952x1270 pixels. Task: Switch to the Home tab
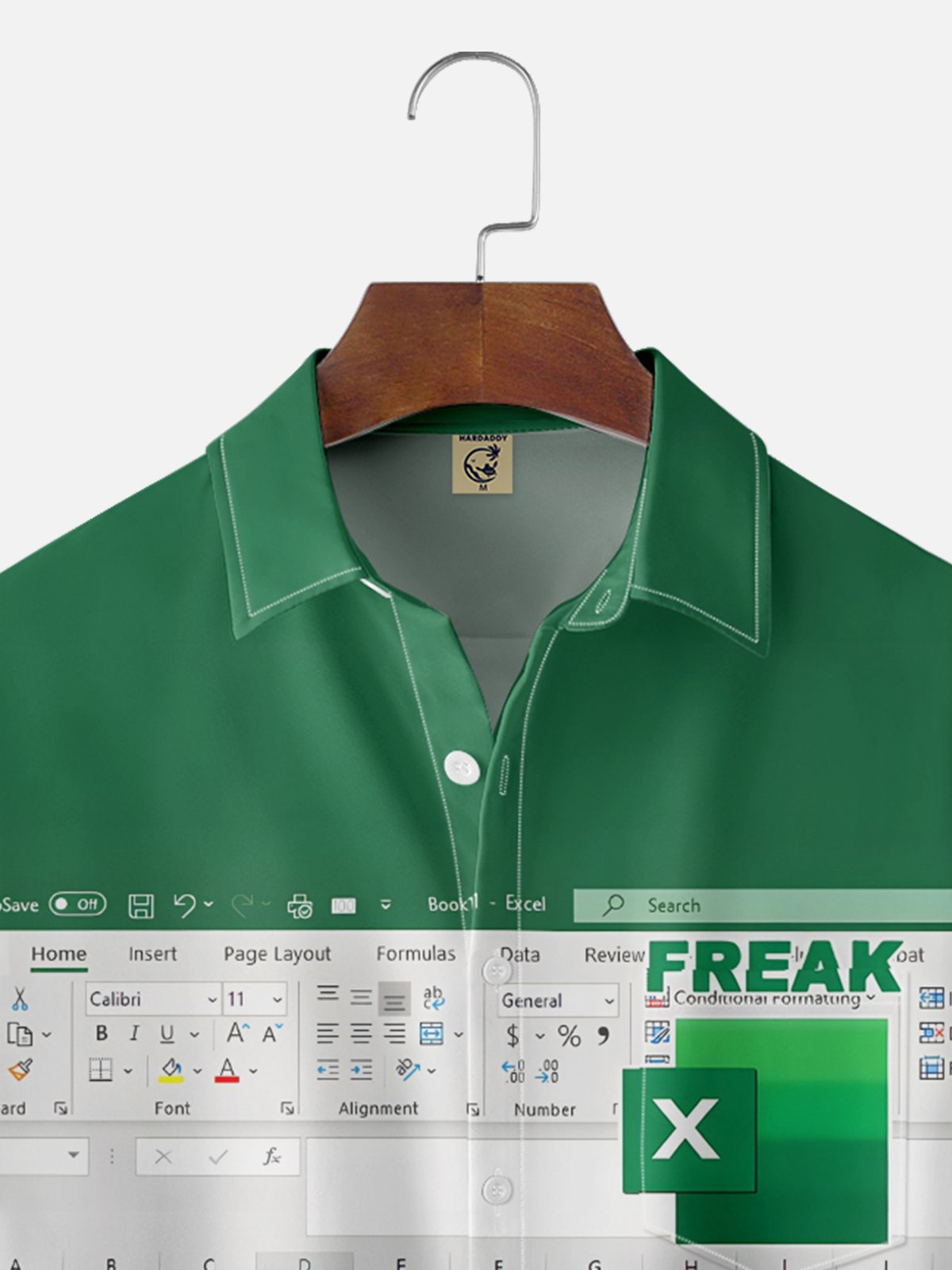coord(59,954)
